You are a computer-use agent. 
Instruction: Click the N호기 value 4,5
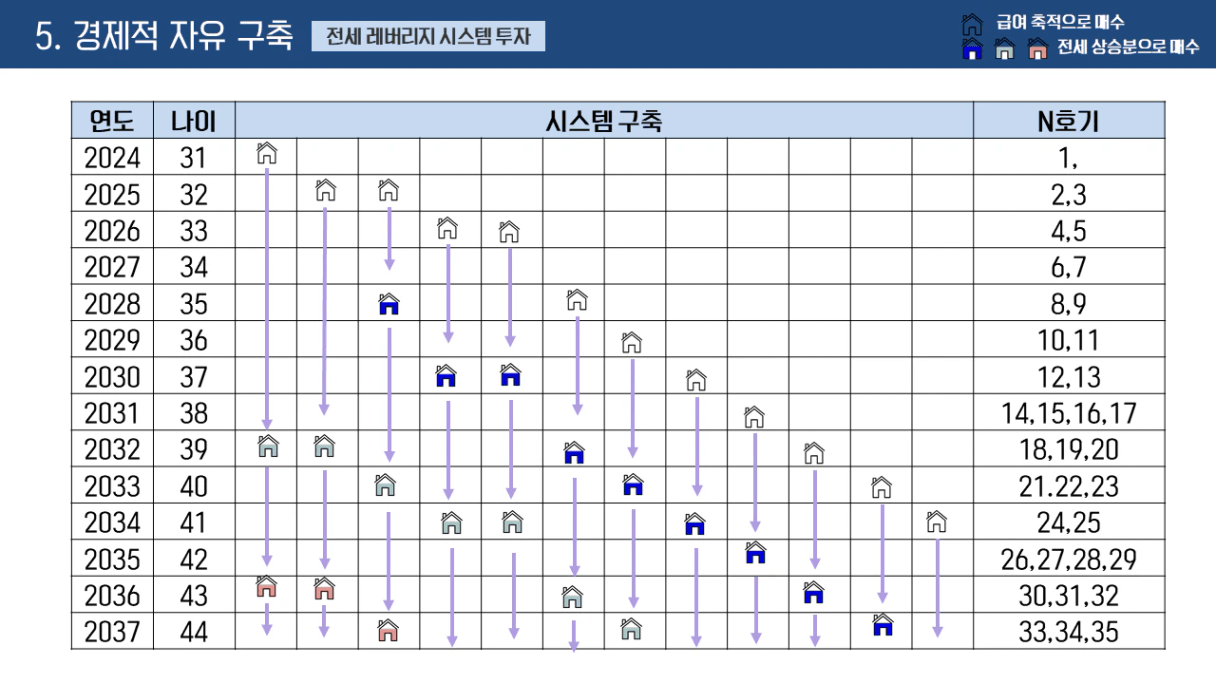(1069, 231)
